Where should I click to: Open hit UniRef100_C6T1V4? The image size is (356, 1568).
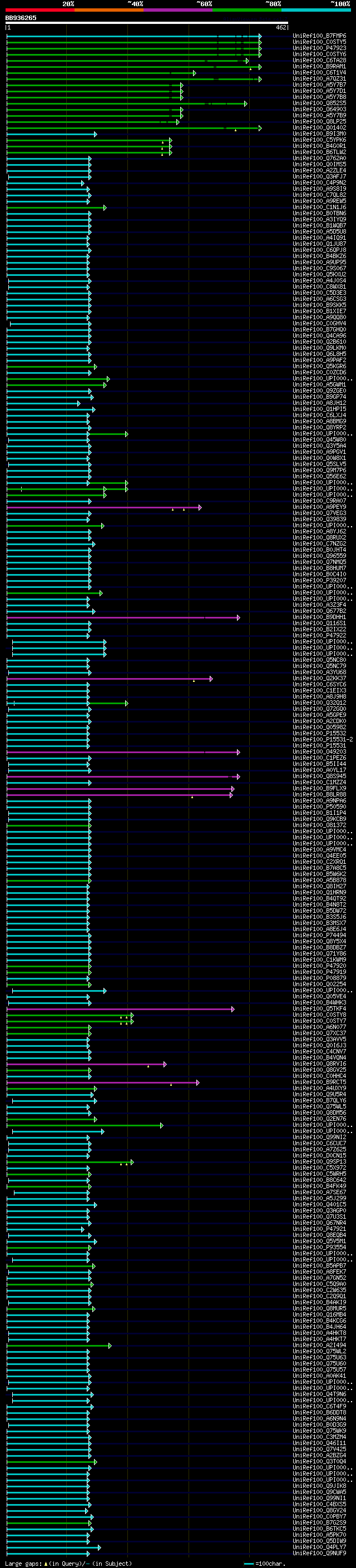pyautogui.click(x=319, y=72)
